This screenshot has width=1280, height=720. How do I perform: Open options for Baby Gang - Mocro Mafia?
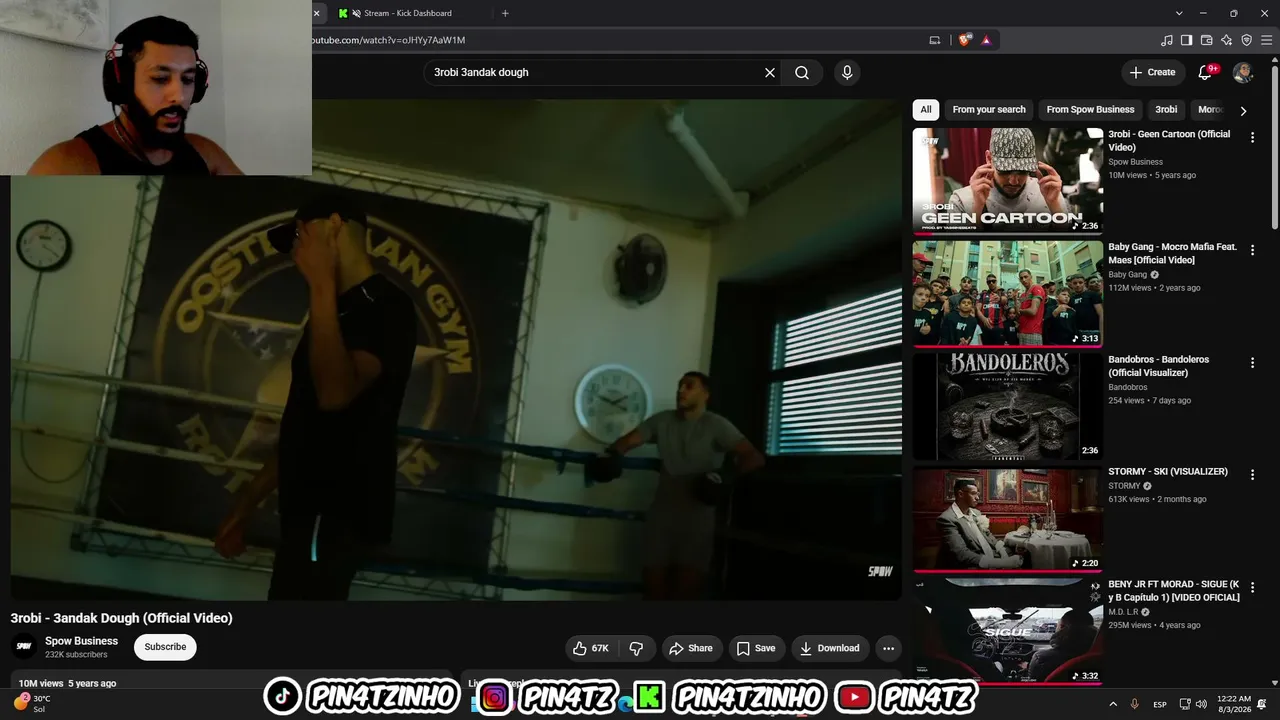(x=1252, y=250)
